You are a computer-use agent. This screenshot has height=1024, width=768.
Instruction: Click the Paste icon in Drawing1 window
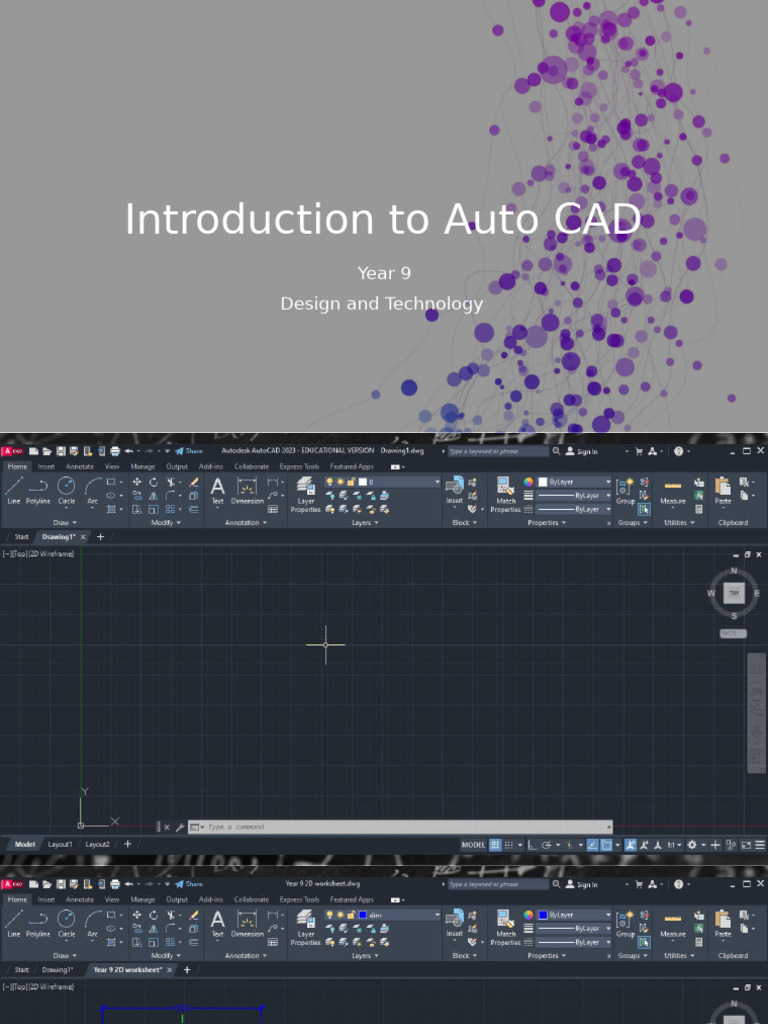723,490
